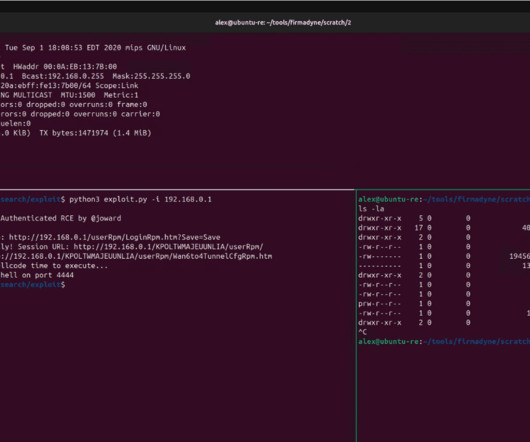The image size is (530, 442).
Task: Click the top prompt line in the right pane
Action: point(444,199)
